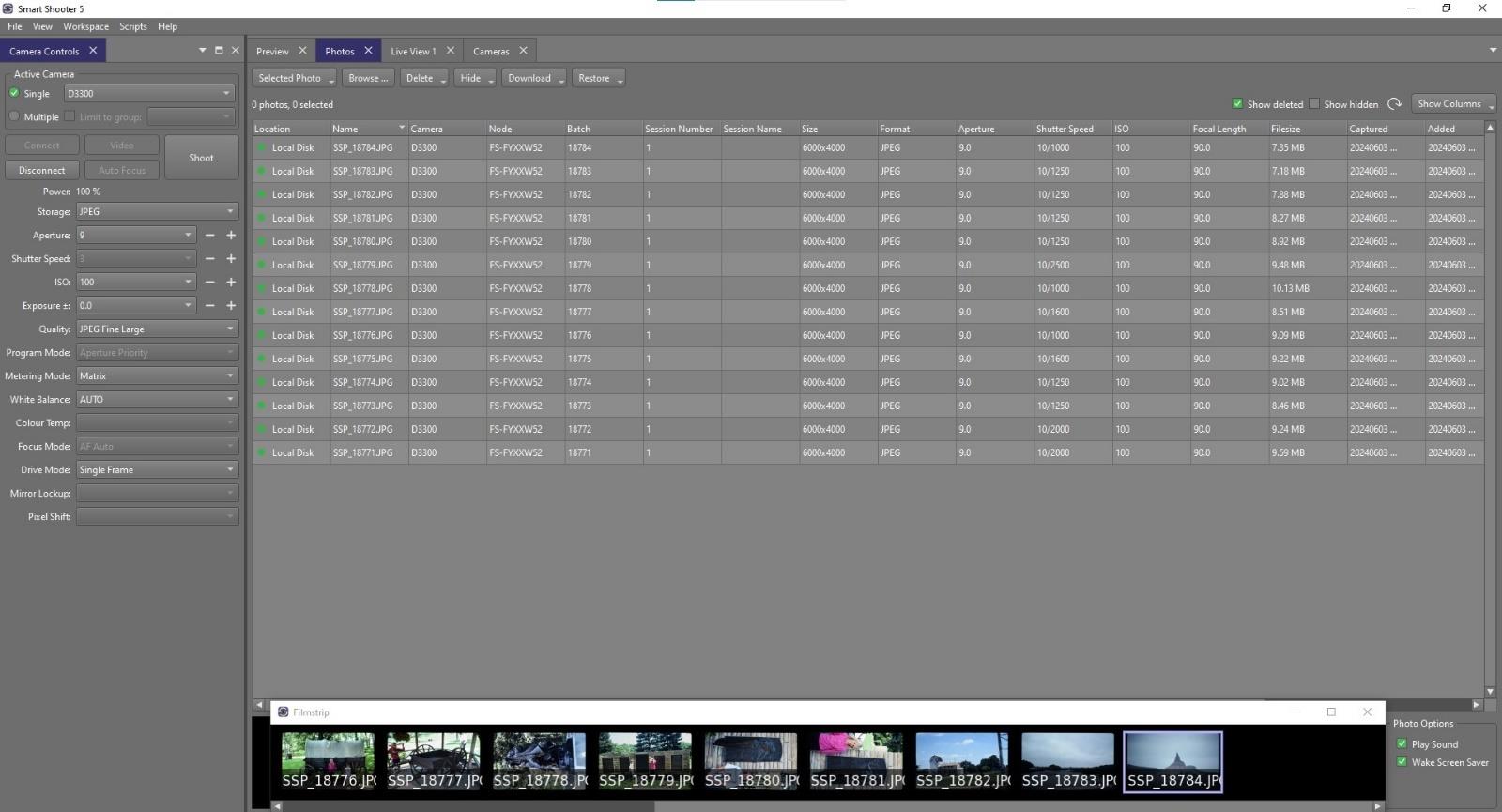1502x812 pixels.
Task: Click green status dot of SSP_18784.JPG row
Action: coord(262,147)
